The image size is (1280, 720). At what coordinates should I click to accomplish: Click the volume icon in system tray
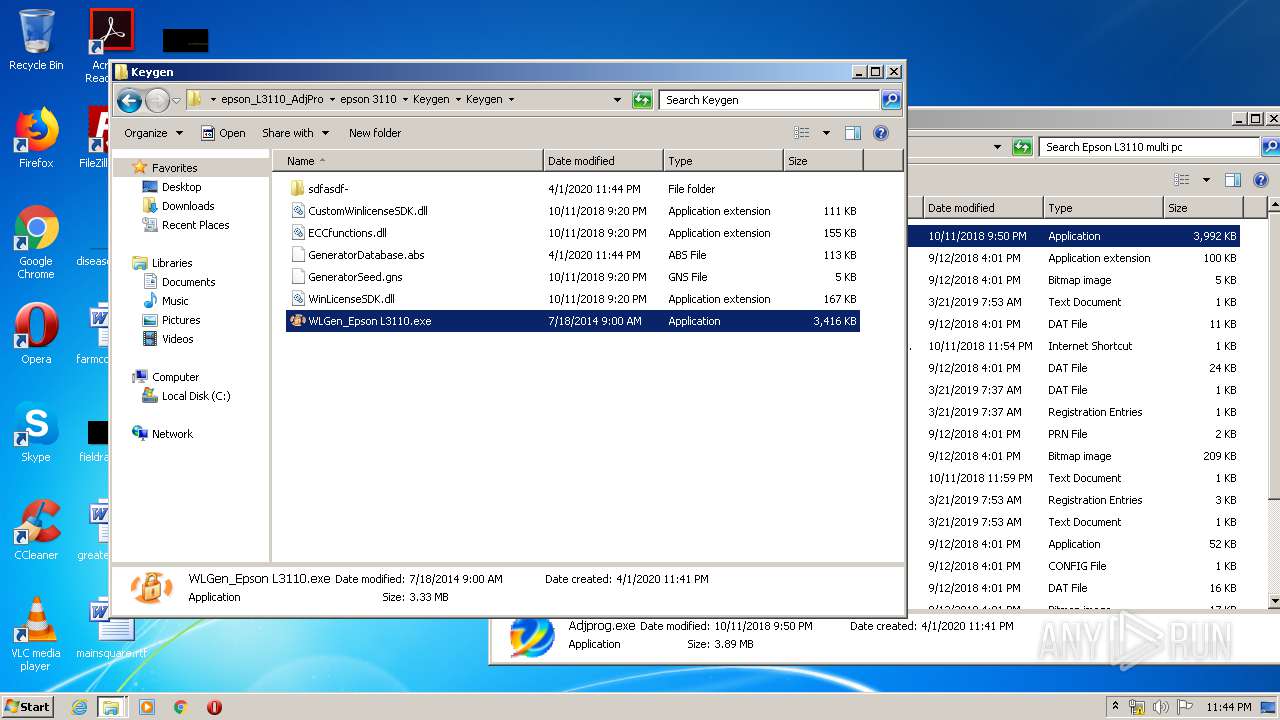[x=1162, y=707]
